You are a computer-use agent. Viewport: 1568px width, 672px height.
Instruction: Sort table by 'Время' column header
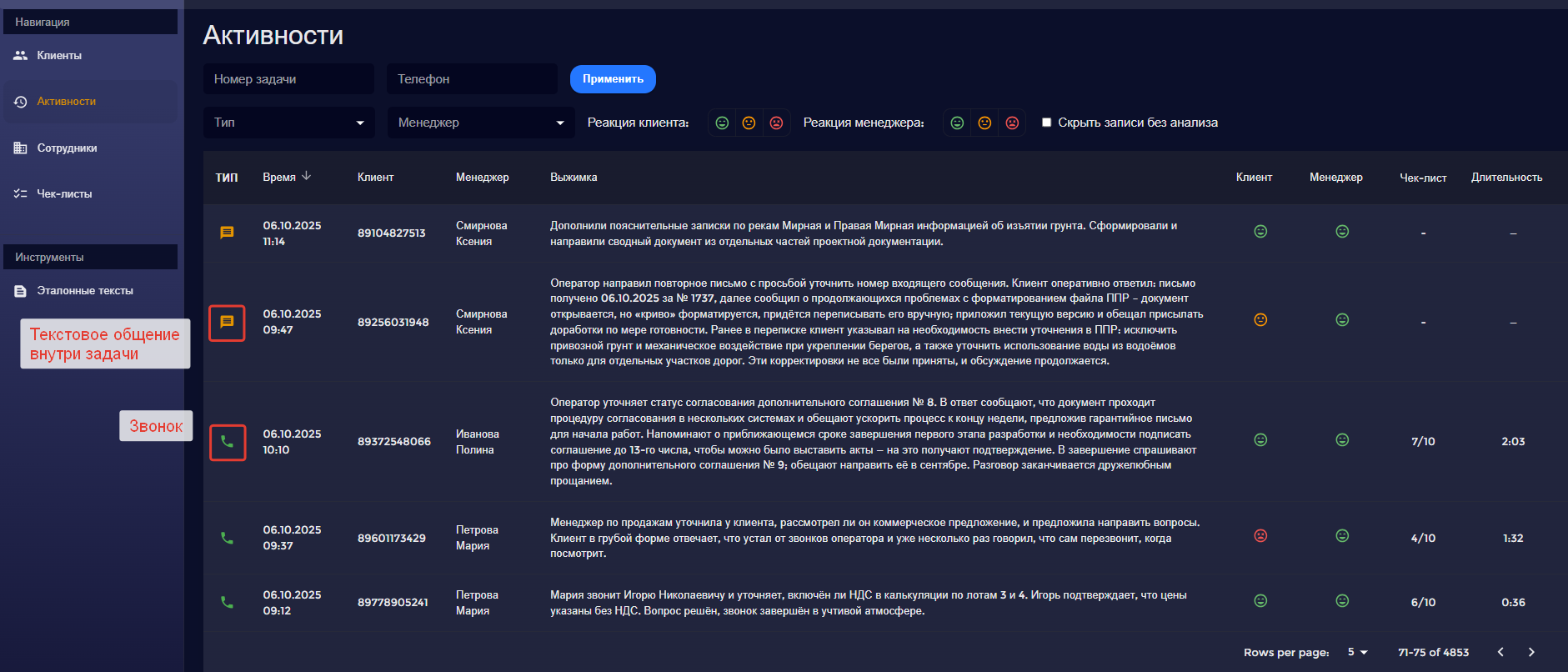point(279,177)
